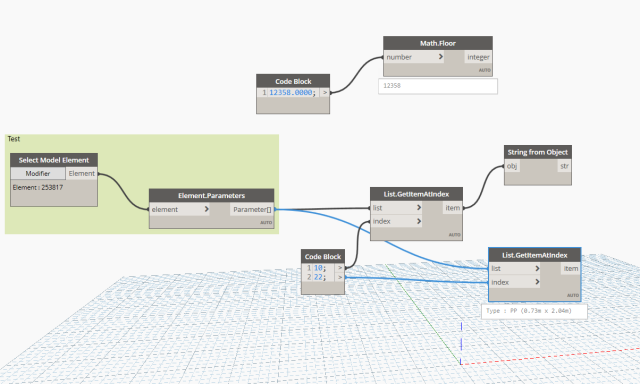The width and height of the screenshot is (640, 384).
Task: Select the upper List.GetItemAtIndex node header
Action: point(416,194)
